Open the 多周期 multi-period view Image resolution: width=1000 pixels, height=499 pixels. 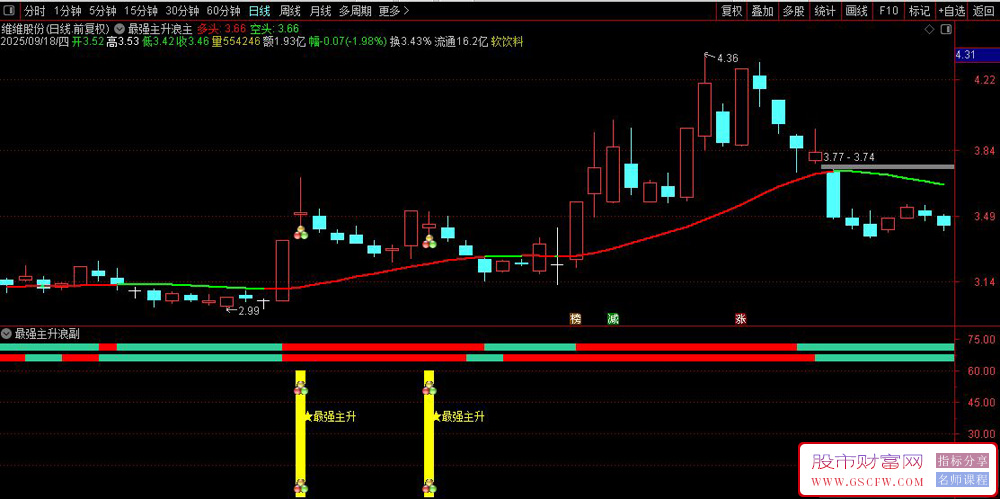coord(355,11)
